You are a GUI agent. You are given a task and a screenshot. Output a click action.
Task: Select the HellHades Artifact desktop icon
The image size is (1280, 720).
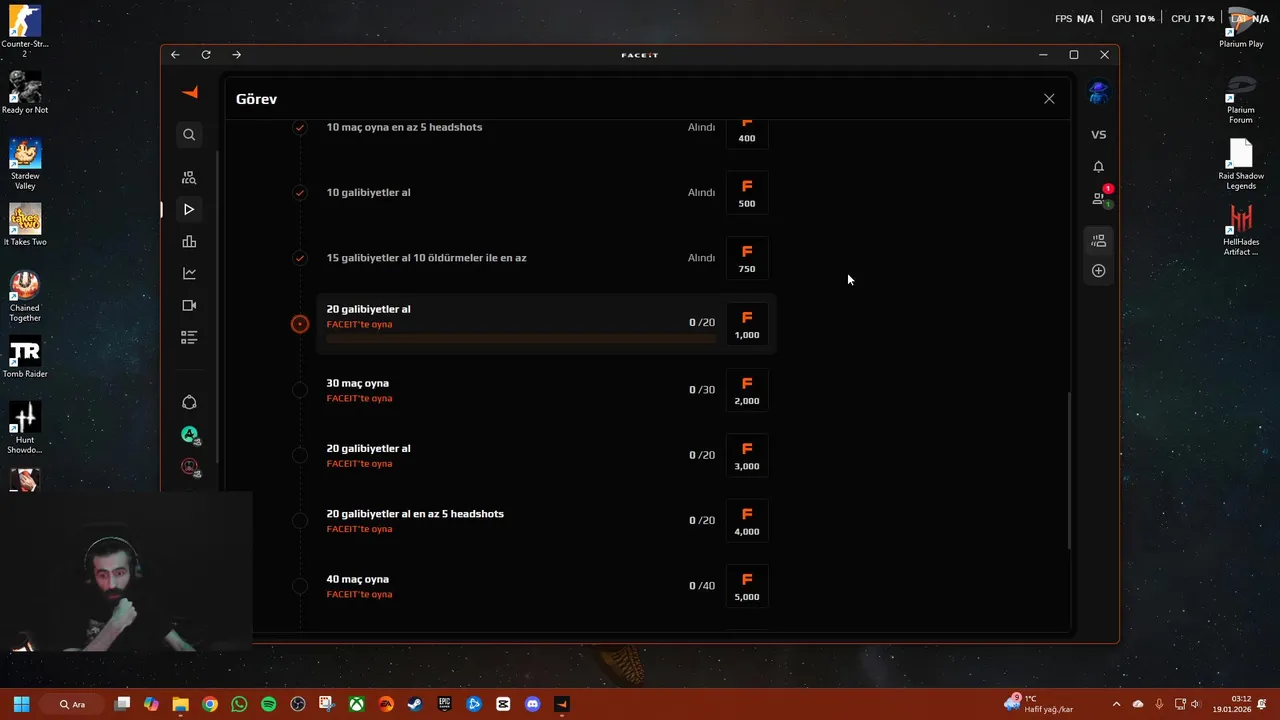(1241, 230)
